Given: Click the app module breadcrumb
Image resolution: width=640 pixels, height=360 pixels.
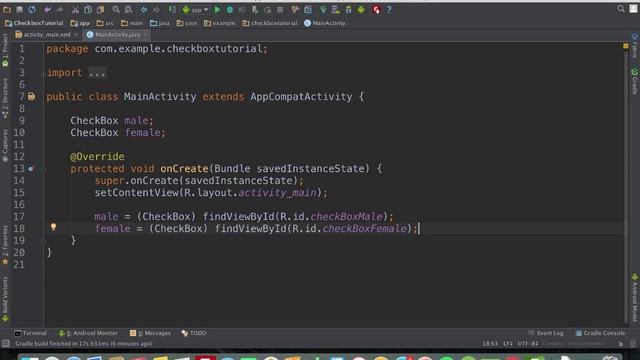Looking at the screenshot, I should click(x=80, y=23).
